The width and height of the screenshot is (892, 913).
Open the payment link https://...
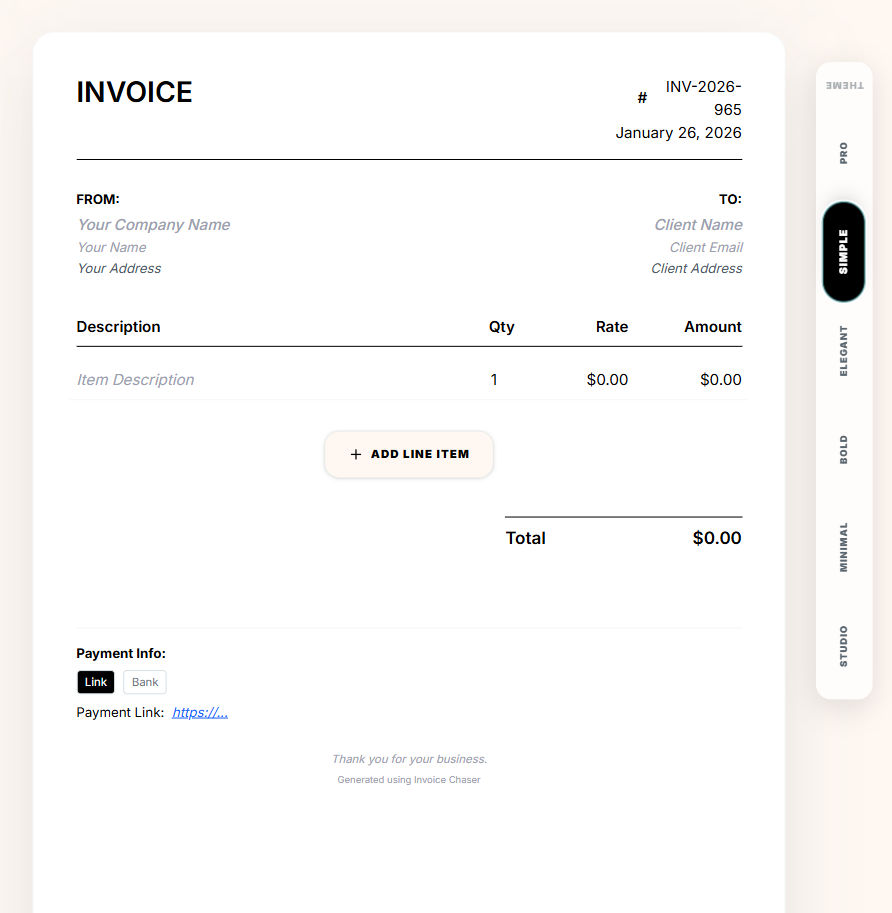(x=199, y=712)
